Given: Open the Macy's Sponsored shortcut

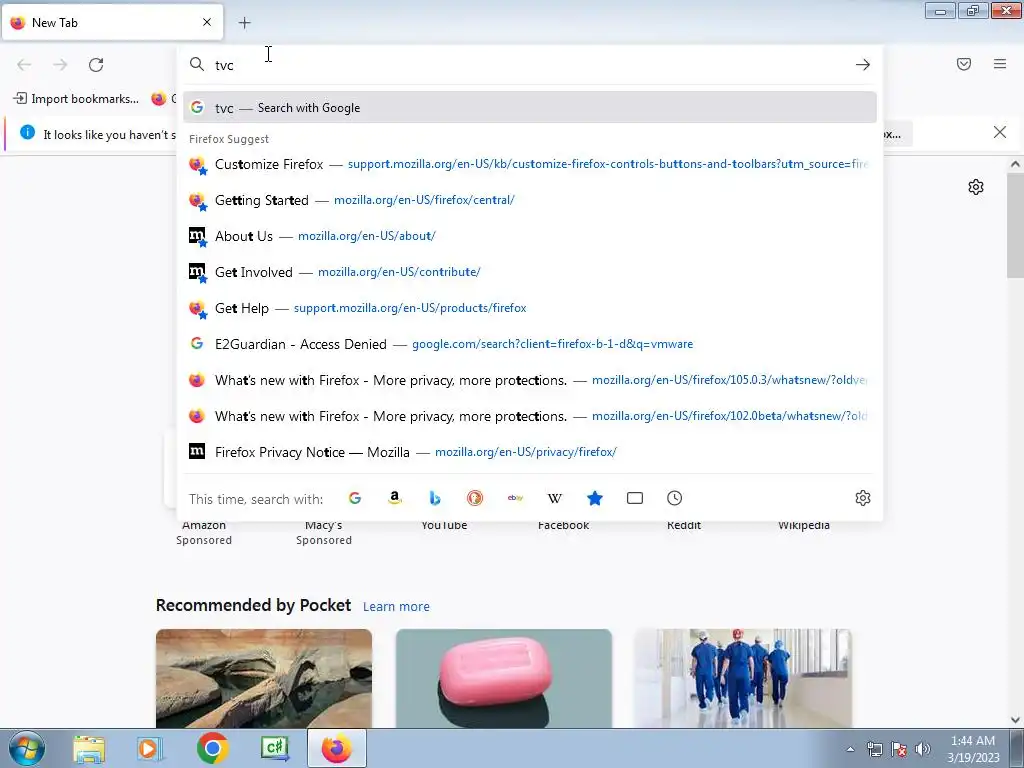Looking at the screenshot, I should (x=324, y=532).
